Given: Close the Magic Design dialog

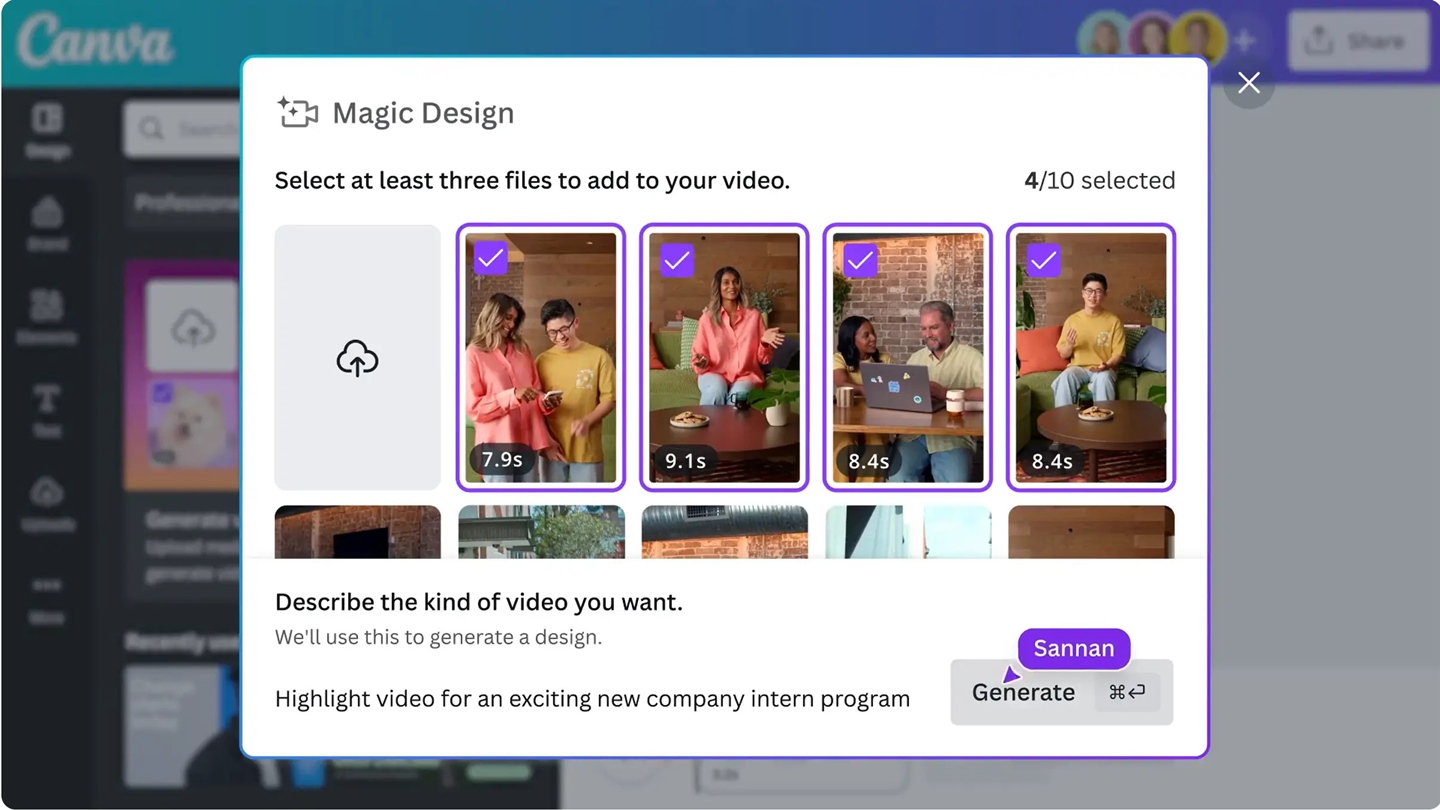Looking at the screenshot, I should point(1248,83).
